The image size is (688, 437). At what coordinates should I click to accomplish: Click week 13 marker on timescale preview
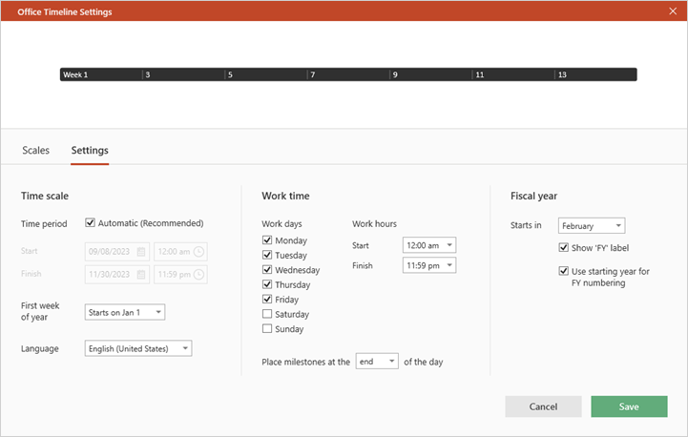pyautogui.click(x=562, y=75)
